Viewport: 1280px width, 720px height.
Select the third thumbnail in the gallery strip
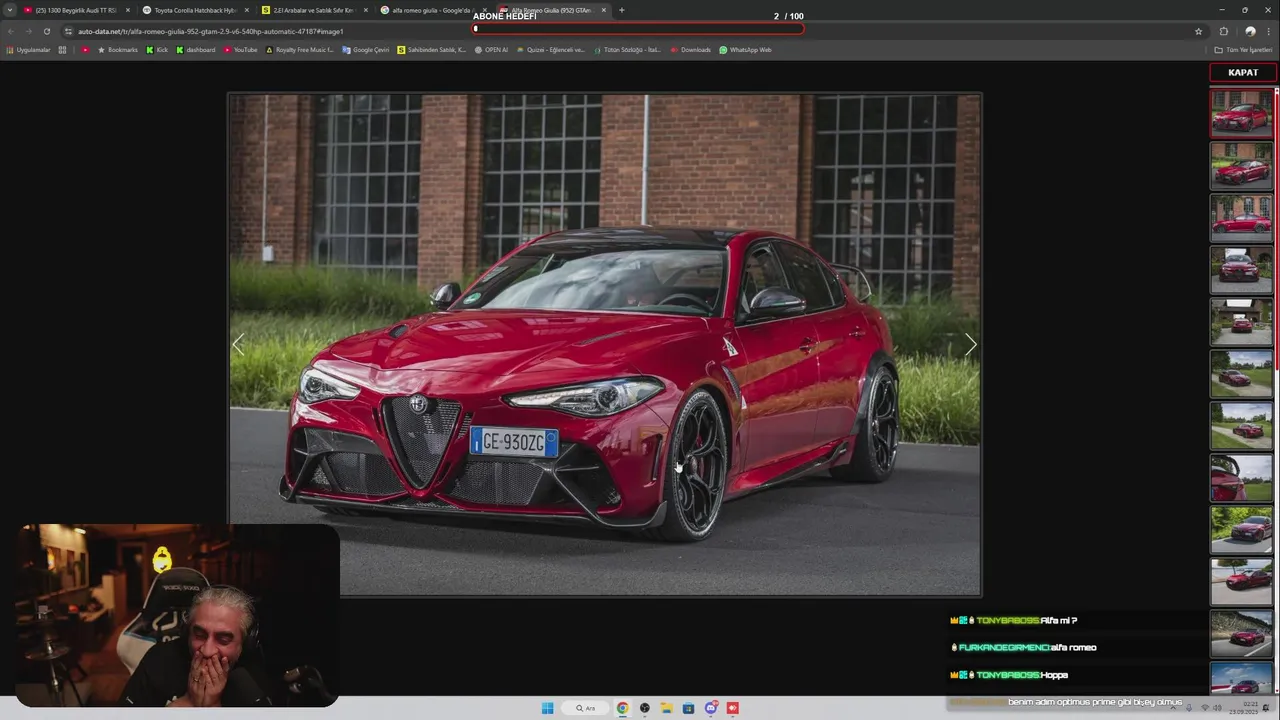(1241, 217)
